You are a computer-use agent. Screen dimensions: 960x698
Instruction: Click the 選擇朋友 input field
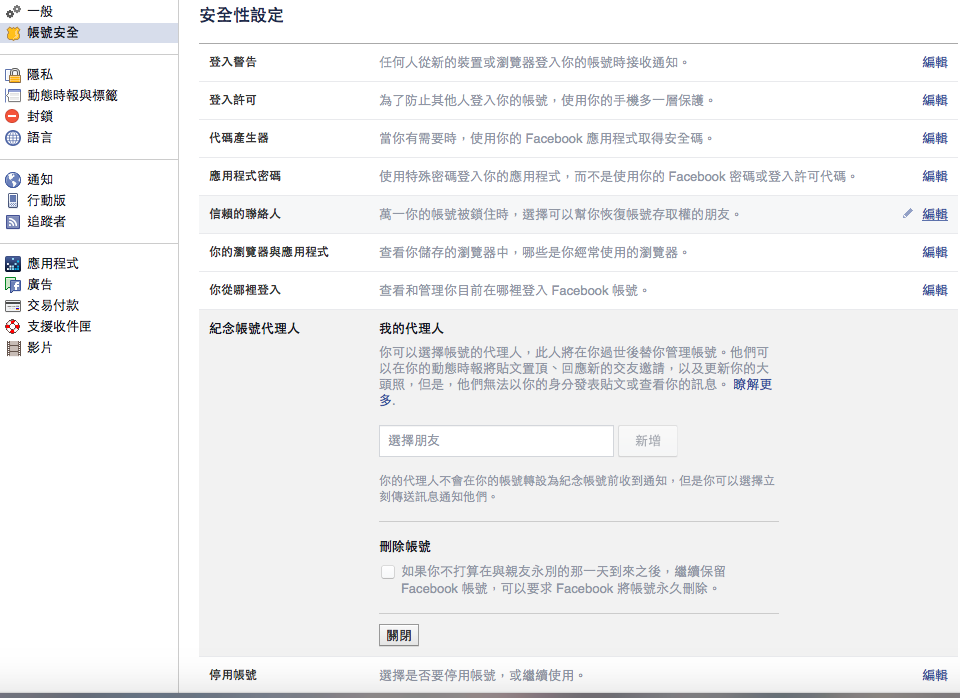(x=496, y=441)
